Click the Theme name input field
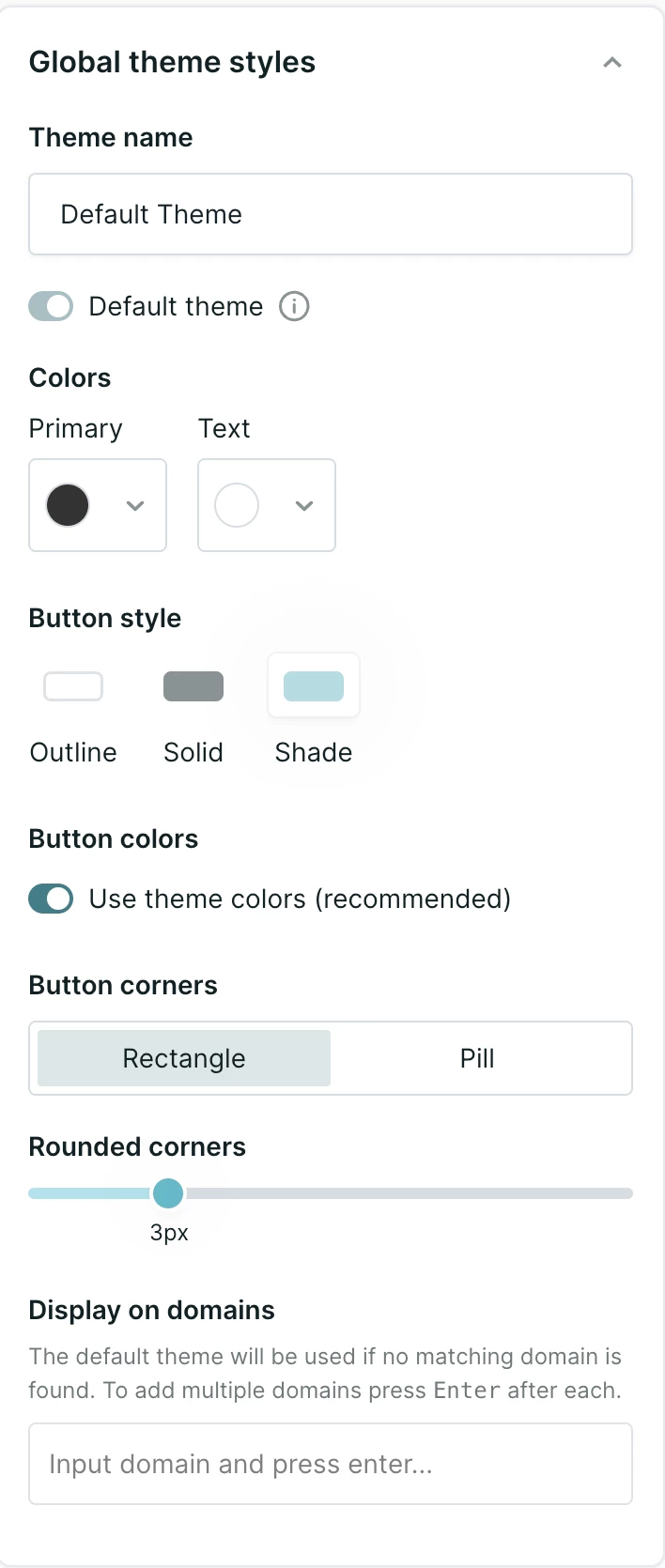This screenshot has height=1568, width=665. click(331, 214)
